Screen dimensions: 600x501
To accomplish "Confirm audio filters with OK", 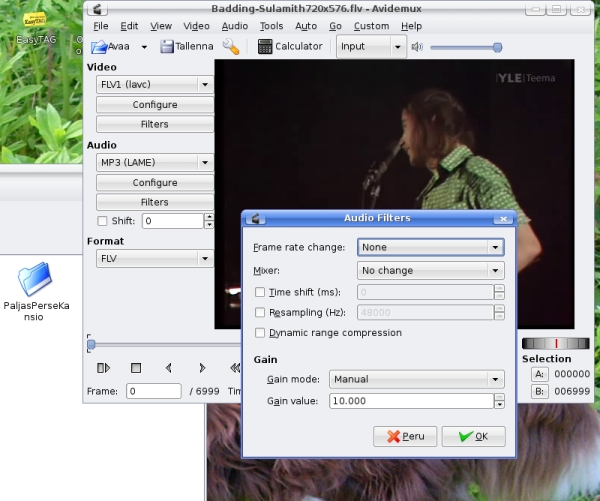I will tap(474, 436).
